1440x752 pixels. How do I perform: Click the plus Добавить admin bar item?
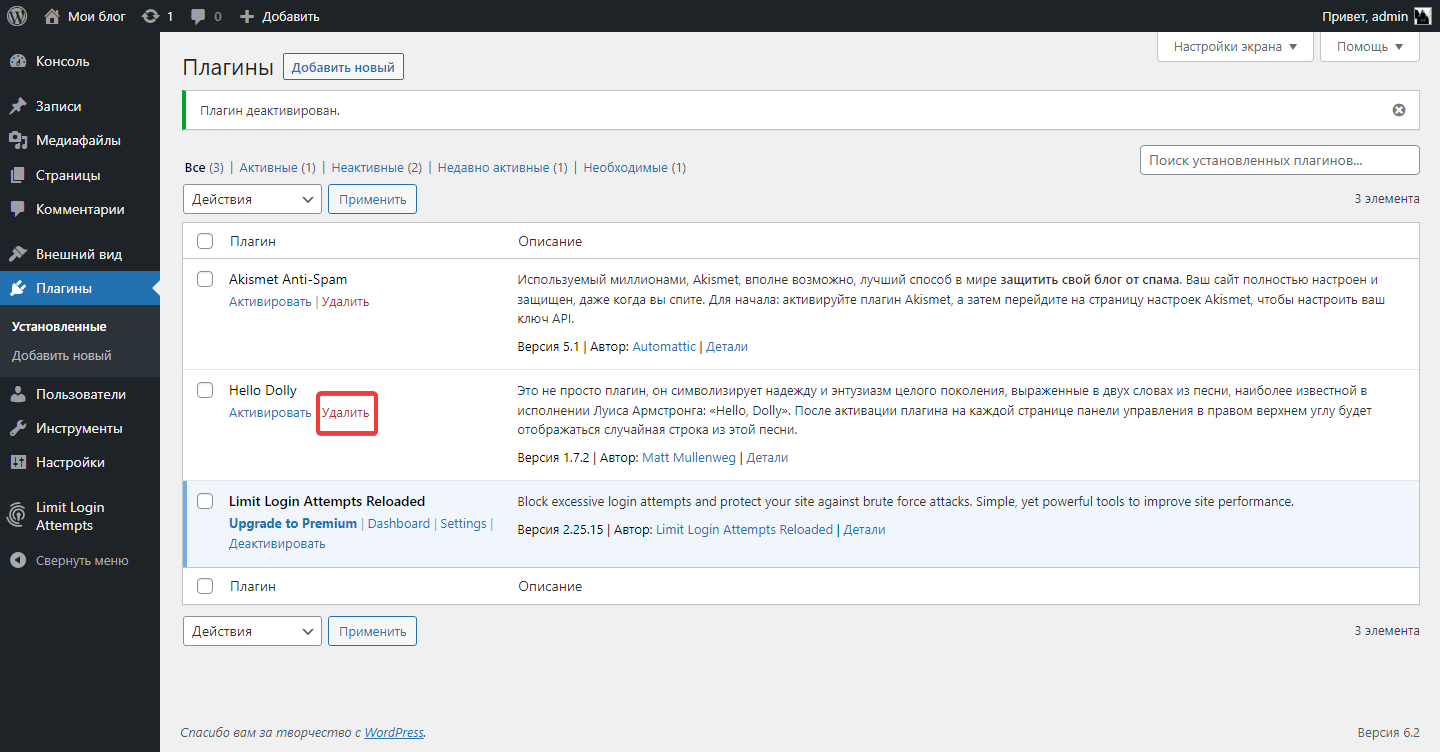(x=280, y=16)
